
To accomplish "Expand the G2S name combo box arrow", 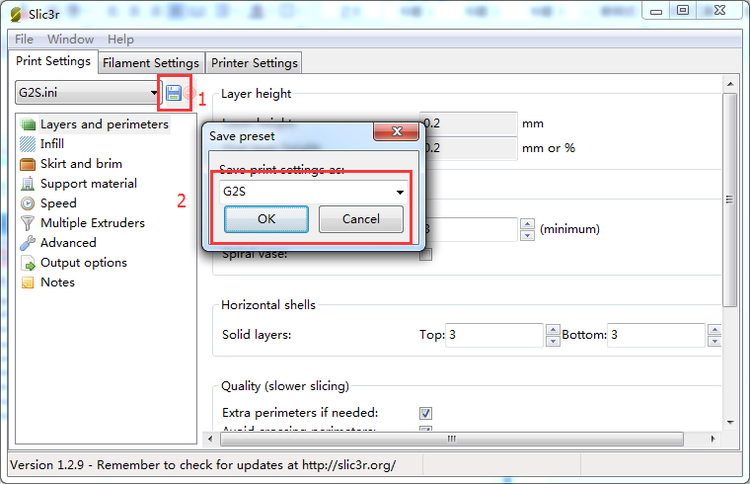I will (400, 192).
